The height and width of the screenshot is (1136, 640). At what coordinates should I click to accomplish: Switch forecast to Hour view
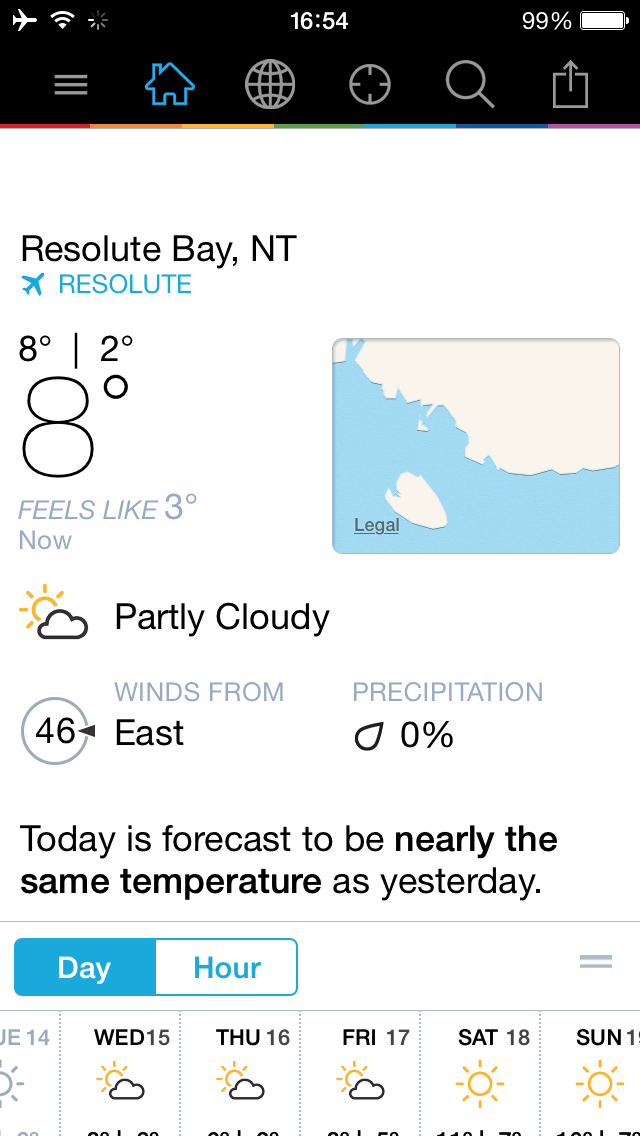coord(227,967)
